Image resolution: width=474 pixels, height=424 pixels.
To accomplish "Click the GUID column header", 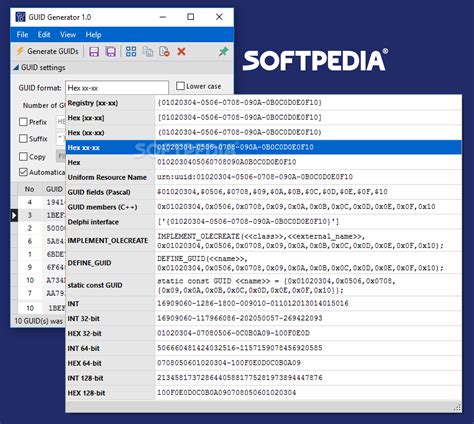I will [54, 189].
